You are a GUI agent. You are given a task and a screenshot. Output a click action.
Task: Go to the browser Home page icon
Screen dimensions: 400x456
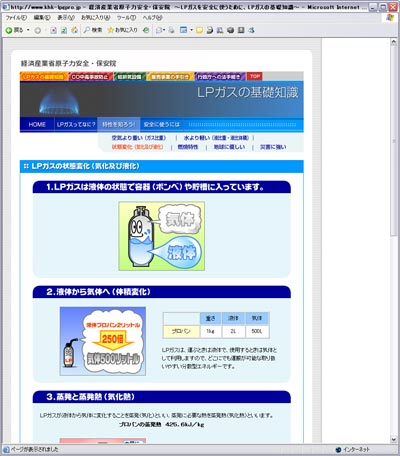[x=75, y=30]
